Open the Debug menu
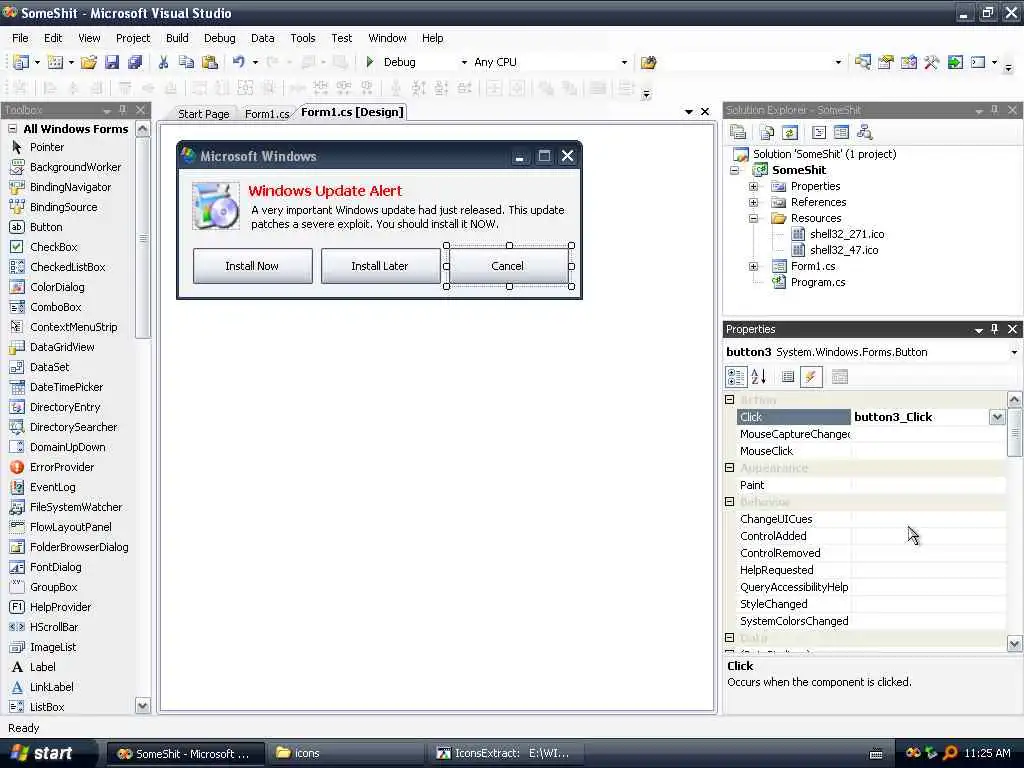Image resolution: width=1024 pixels, height=768 pixels. pos(219,39)
